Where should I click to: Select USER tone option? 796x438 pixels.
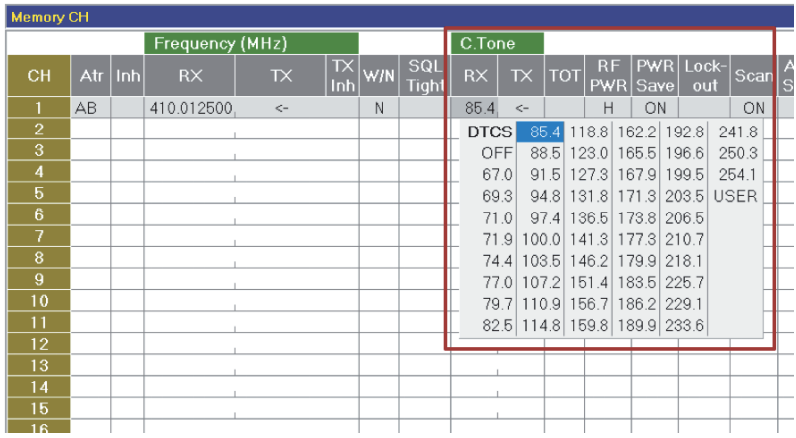click(735, 196)
